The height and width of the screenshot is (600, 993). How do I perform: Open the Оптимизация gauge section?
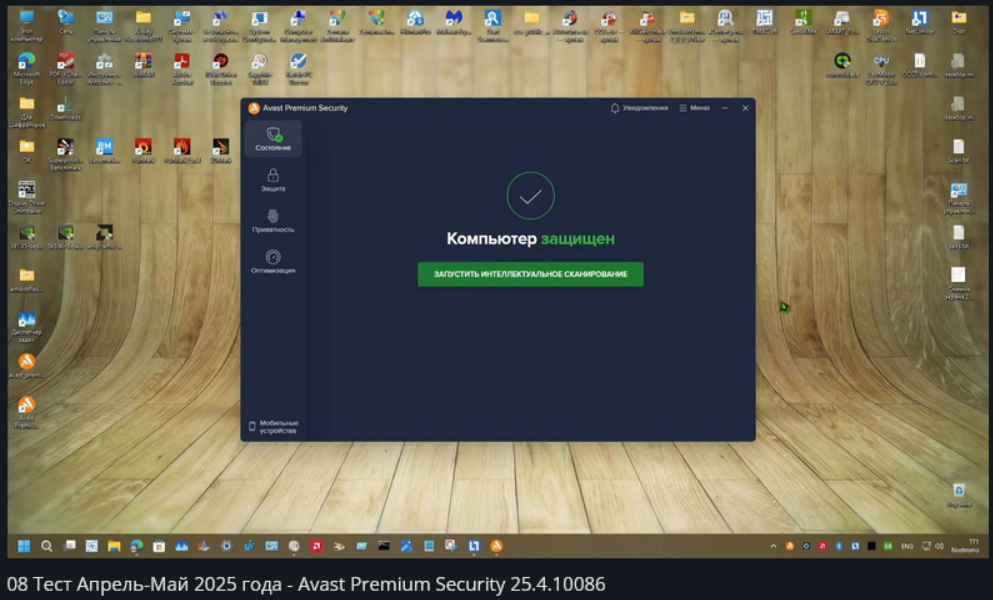pos(273,262)
